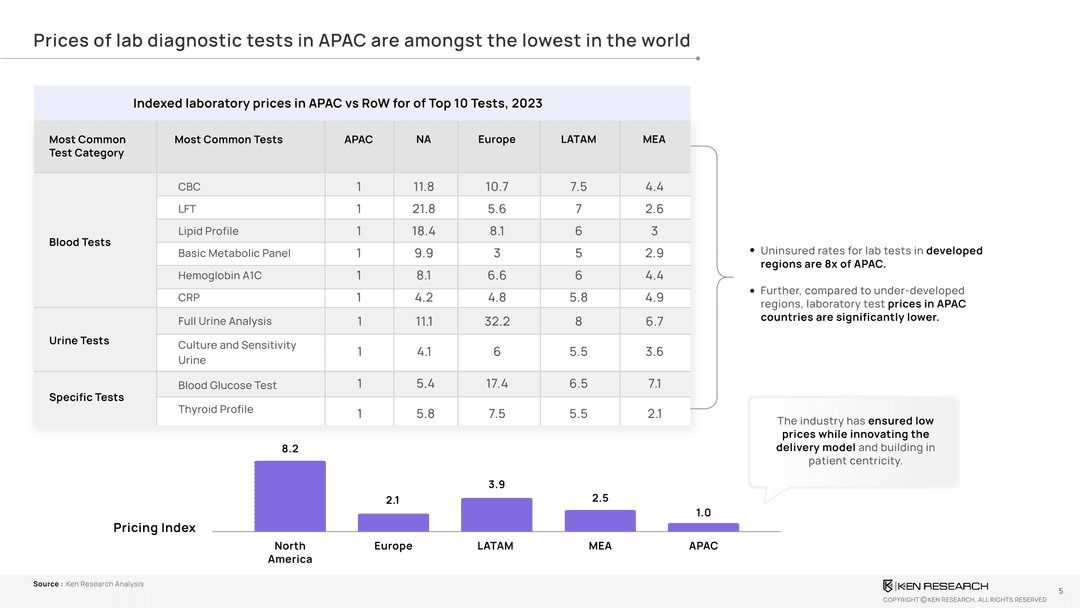Click the slide title about APAC prices
Viewport: 1080px width, 608px height.
[361, 41]
